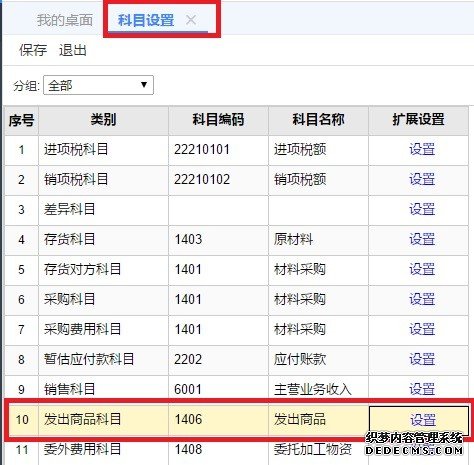
Task: Click the empty code cell of 差异科目
Action: 218,210
